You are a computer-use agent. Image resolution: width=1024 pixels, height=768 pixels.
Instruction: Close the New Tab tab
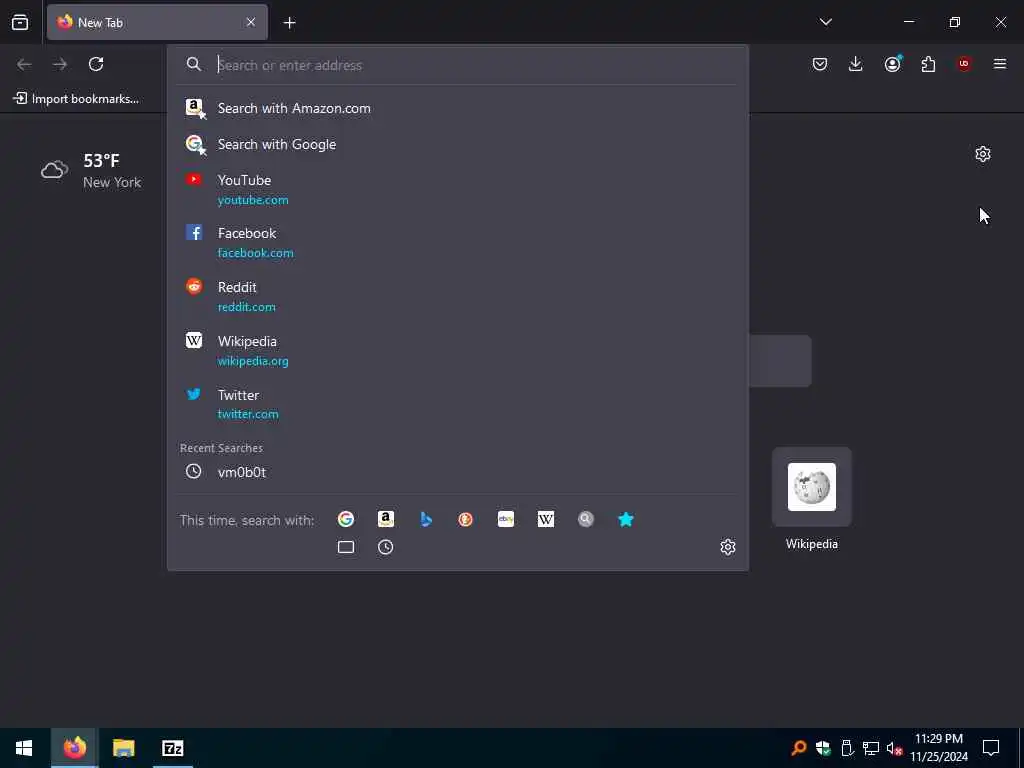pyautogui.click(x=251, y=22)
